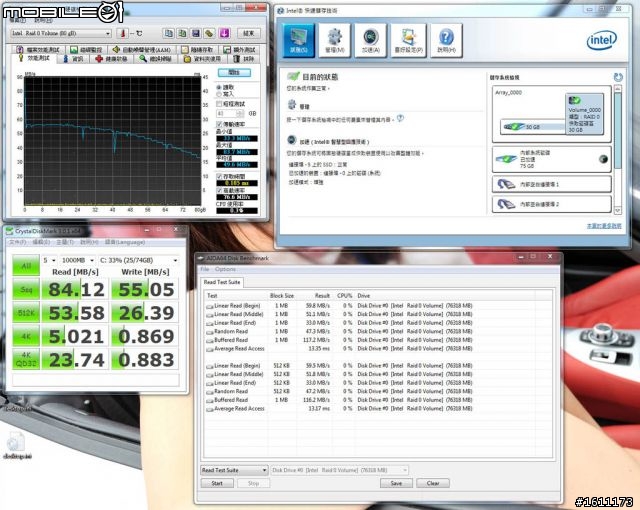Click the Start button in AIDA64 Disk Benchmark

click(x=217, y=483)
